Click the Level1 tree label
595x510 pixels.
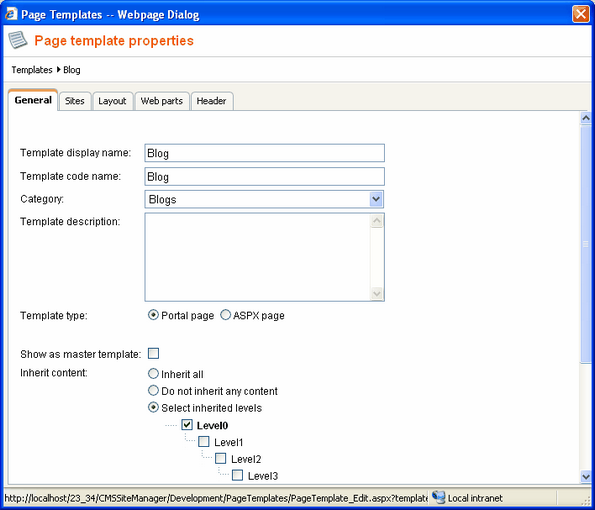click(228, 442)
